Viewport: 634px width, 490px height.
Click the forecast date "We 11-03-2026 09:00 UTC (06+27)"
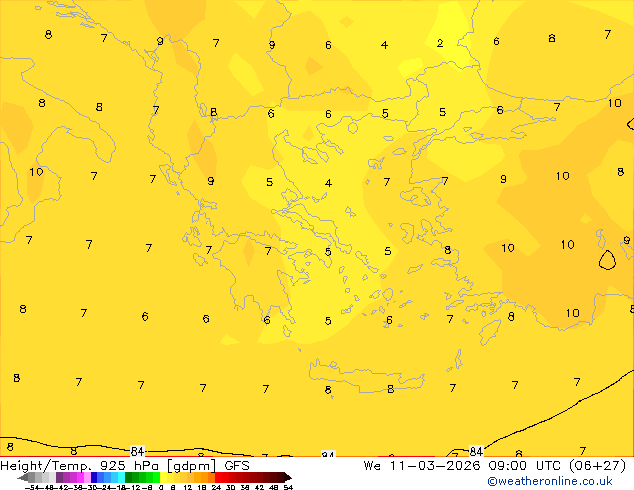click(x=495, y=466)
